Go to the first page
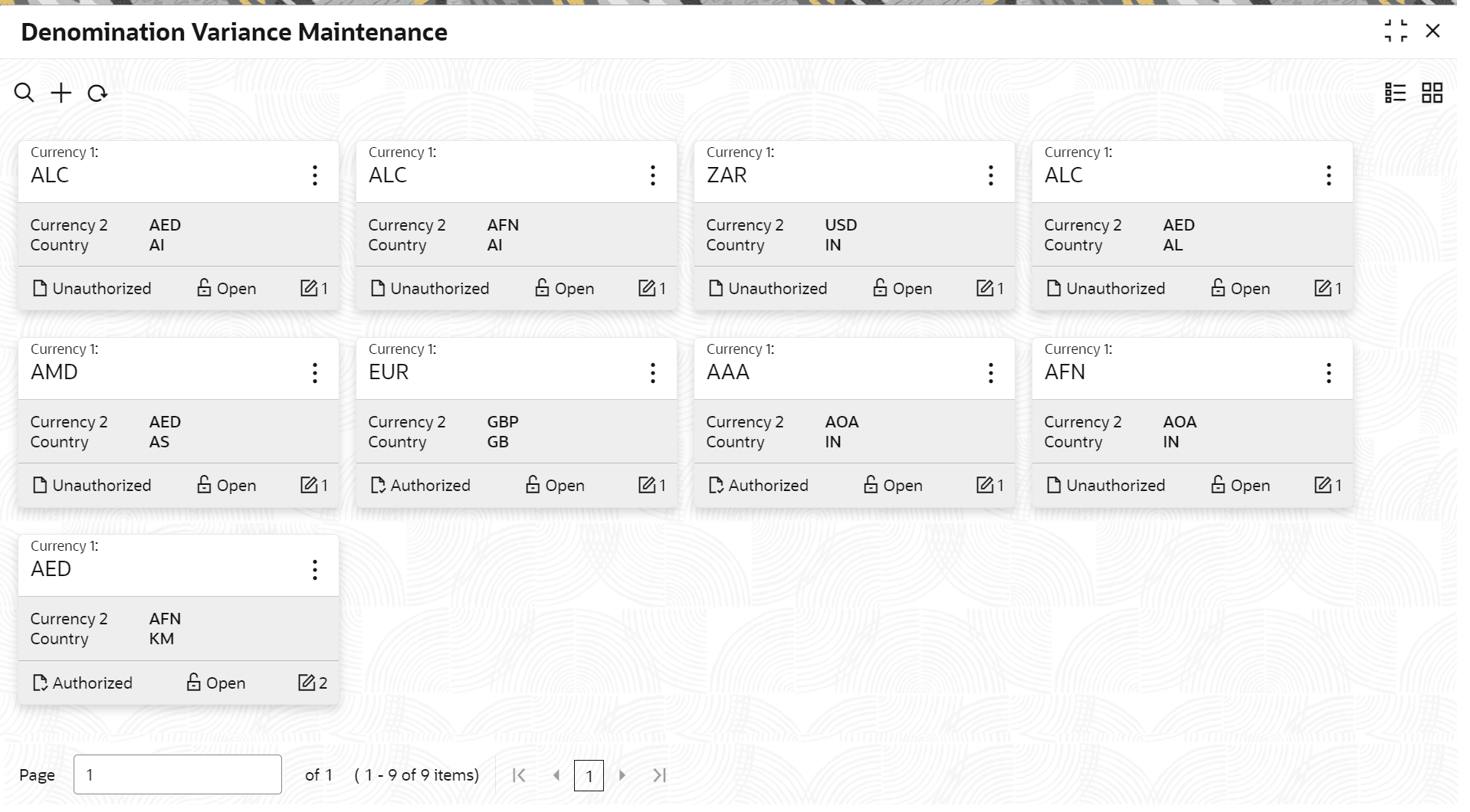 [519, 775]
